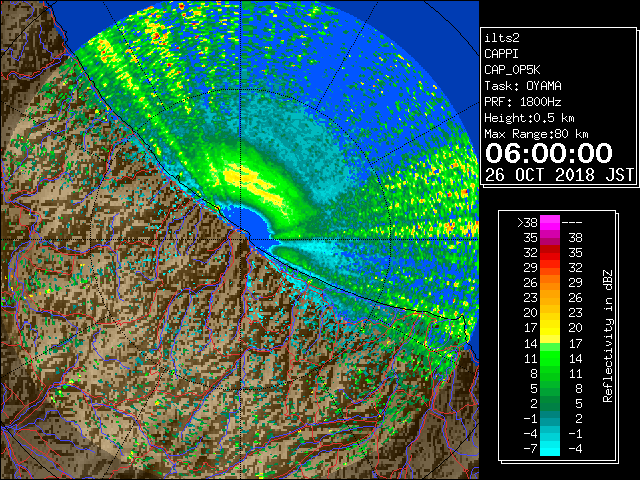Click the 06:00:00 timestamp

pyautogui.click(x=549, y=153)
